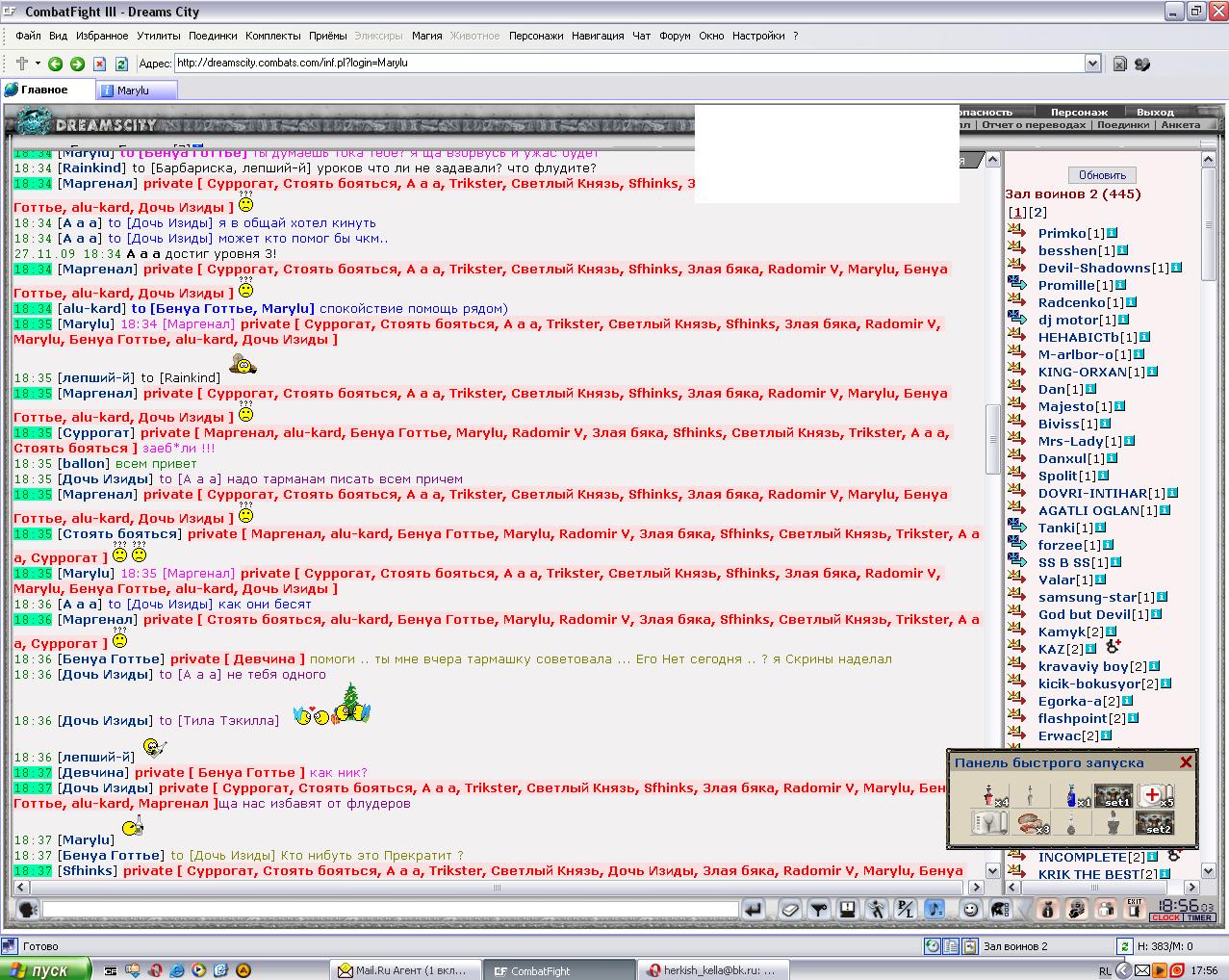Viewport: 1229px width, 980px height.
Task: Open the Файл menu
Action: click(x=28, y=36)
